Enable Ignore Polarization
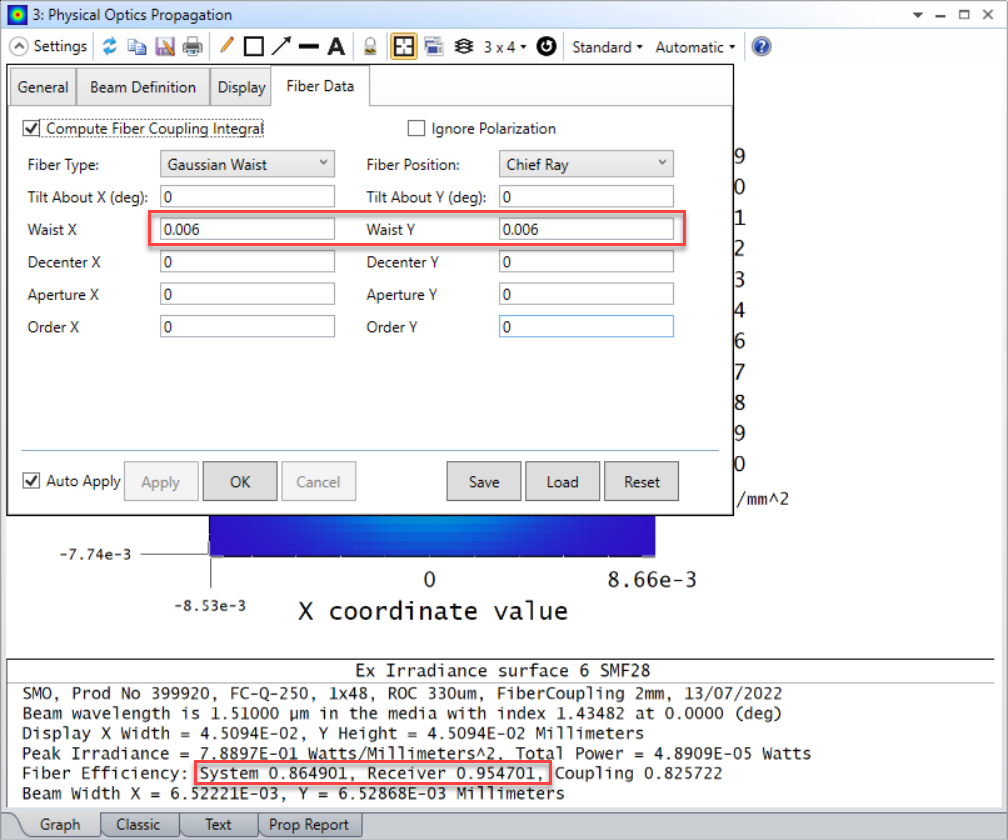This screenshot has height=840, width=1008. point(416,128)
